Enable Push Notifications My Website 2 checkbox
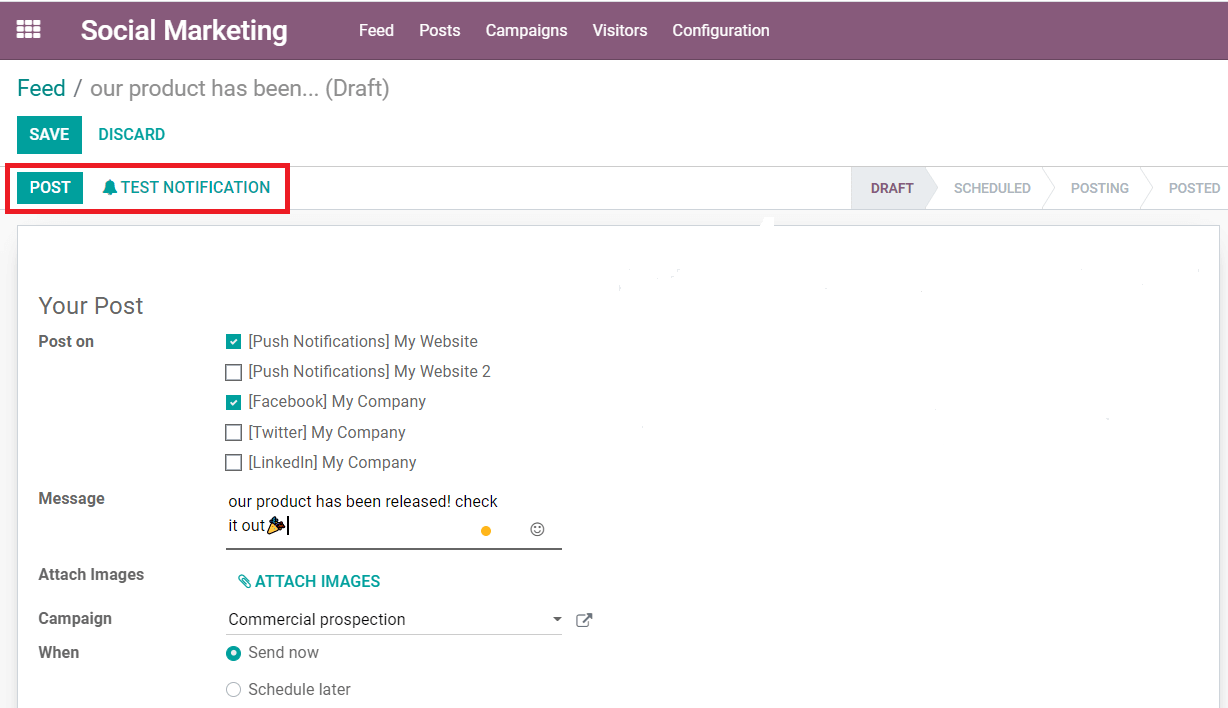 point(233,372)
